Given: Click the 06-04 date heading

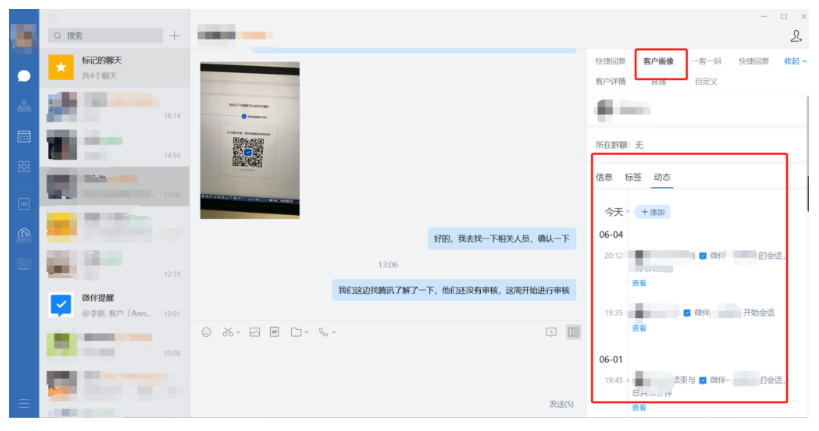Looking at the screenshot, I should click(611, 235).
